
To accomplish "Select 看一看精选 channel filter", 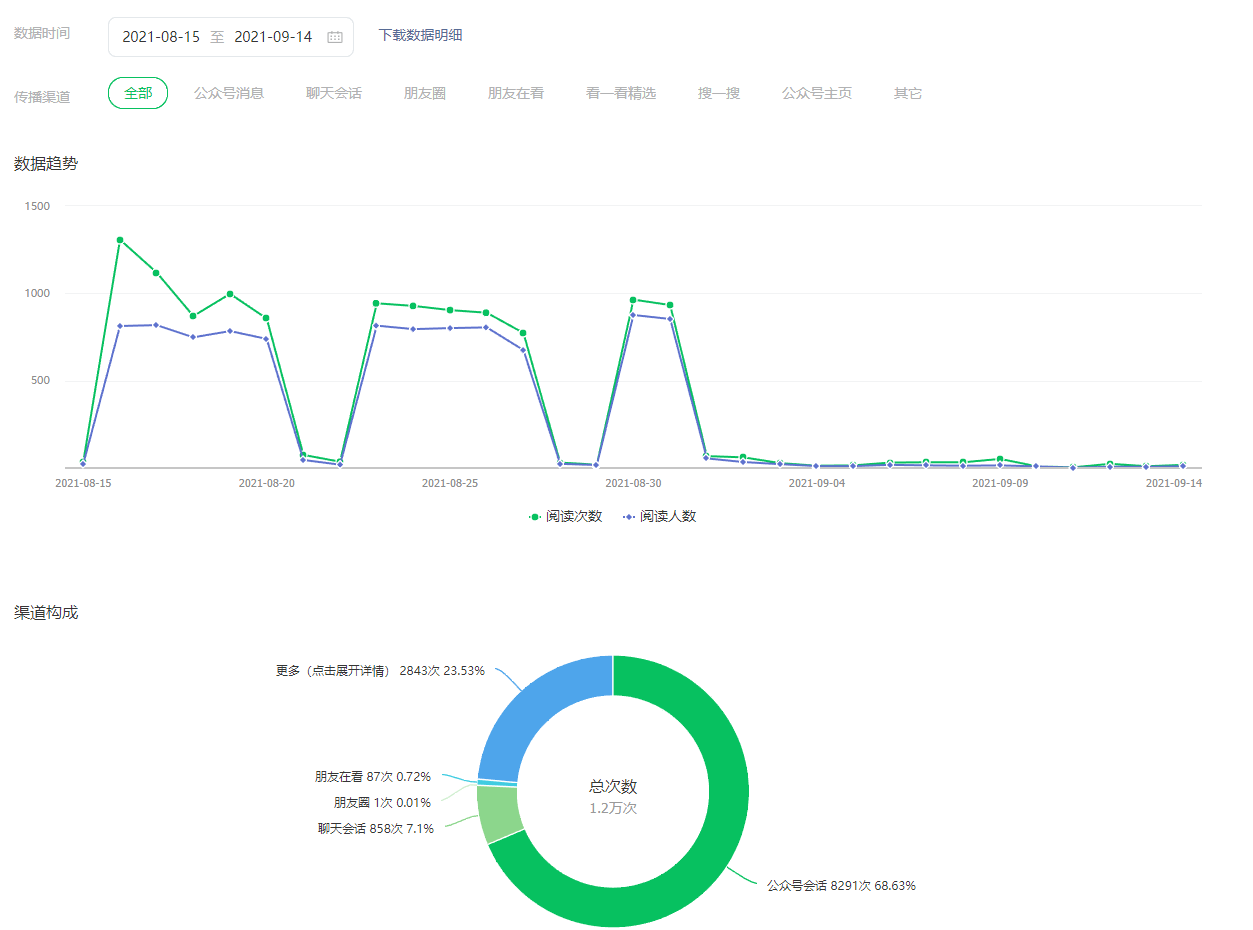I will point(621,93).
